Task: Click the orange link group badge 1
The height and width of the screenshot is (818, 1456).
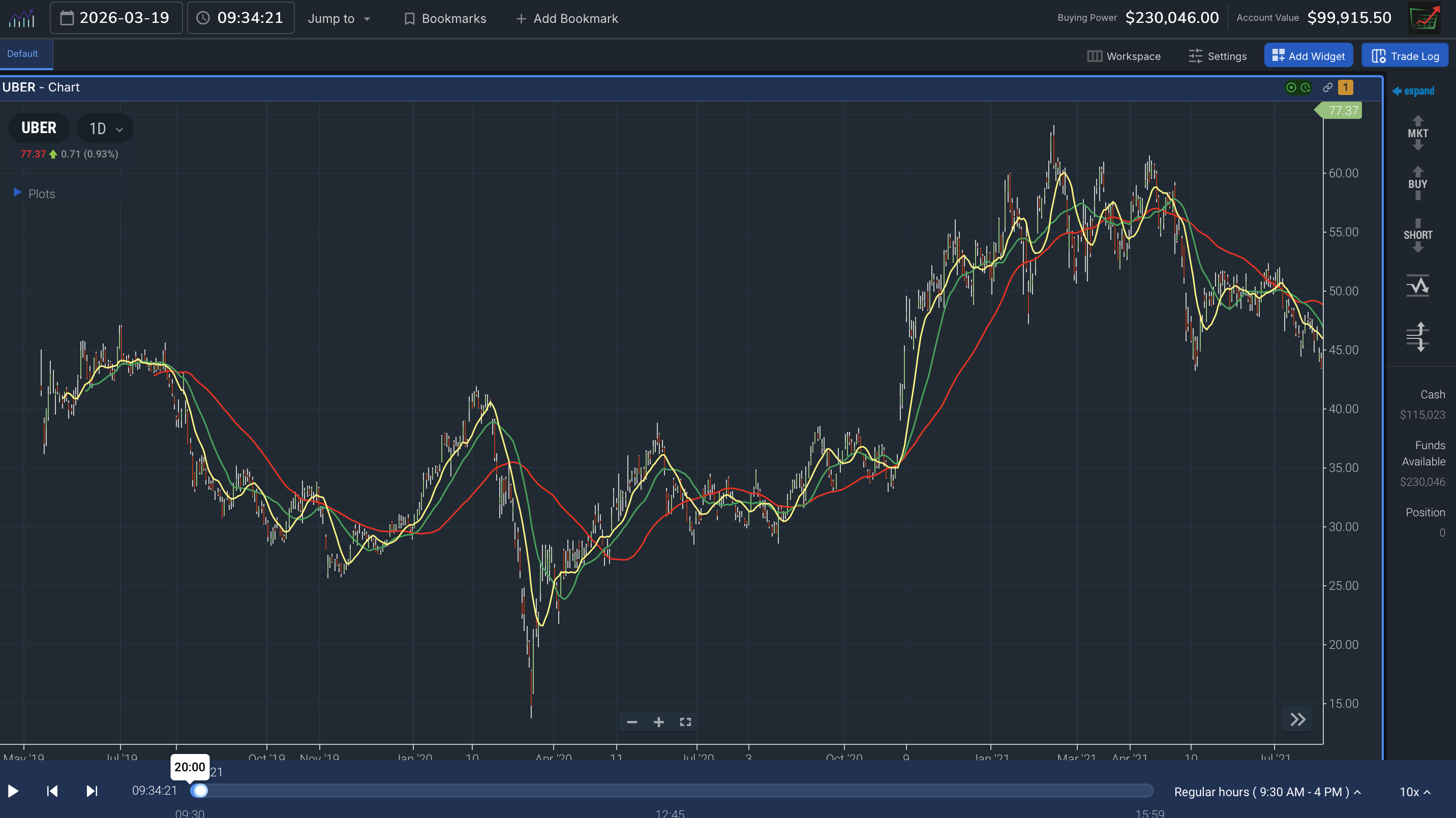Action: click(x=1346, y=87)
